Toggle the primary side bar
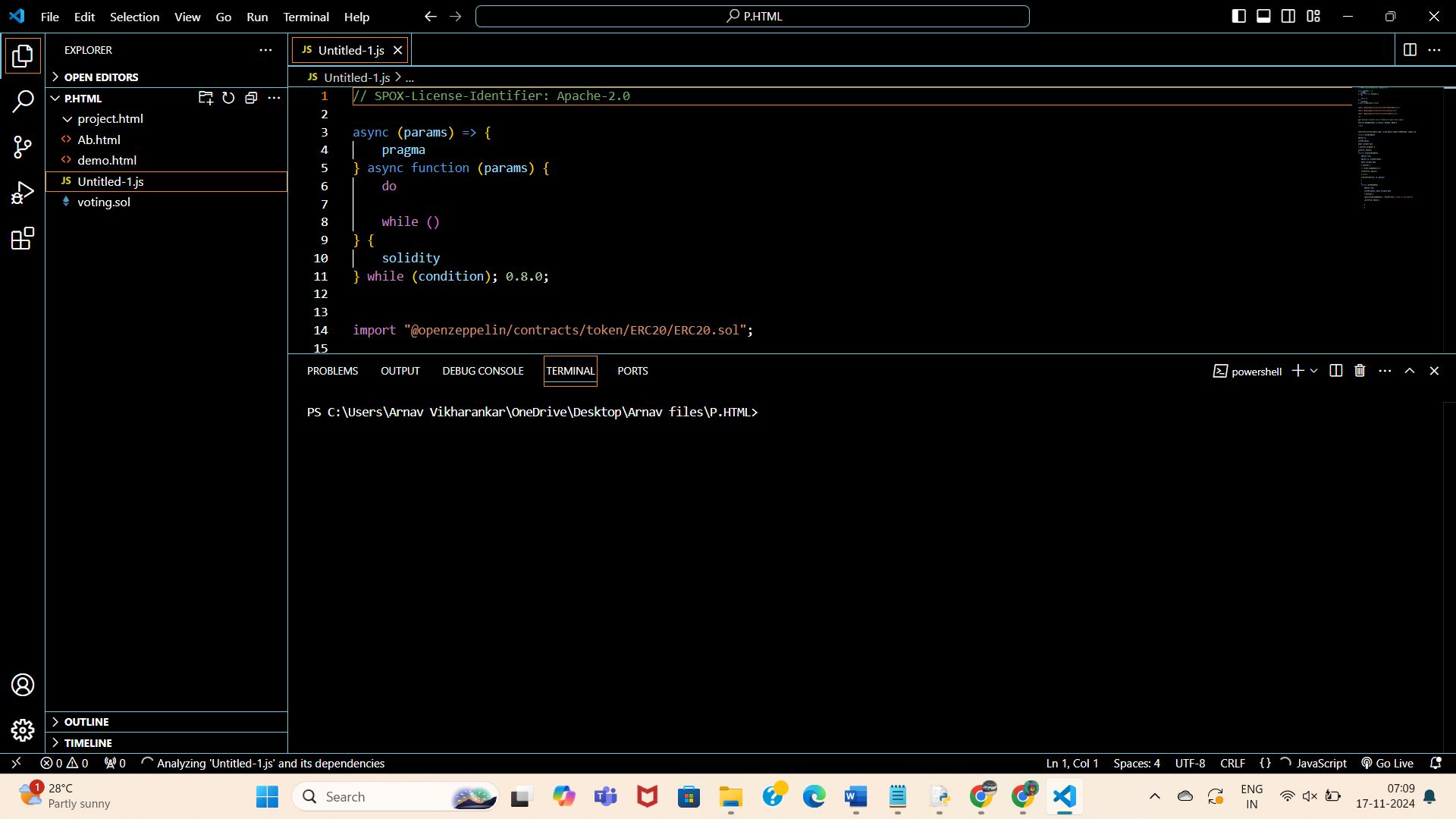1456x819 pixels. (x=1238, y=16)
